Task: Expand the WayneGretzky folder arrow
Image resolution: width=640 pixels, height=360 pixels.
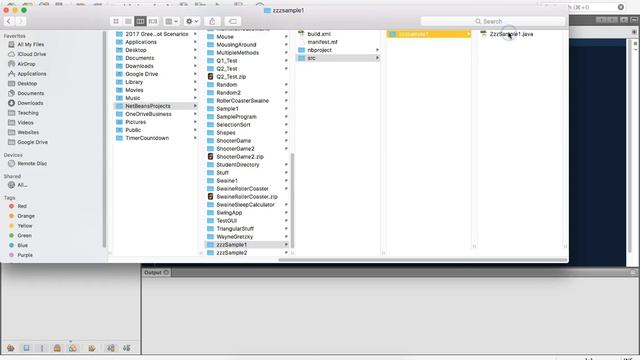Action: click(x=286, y=237)
